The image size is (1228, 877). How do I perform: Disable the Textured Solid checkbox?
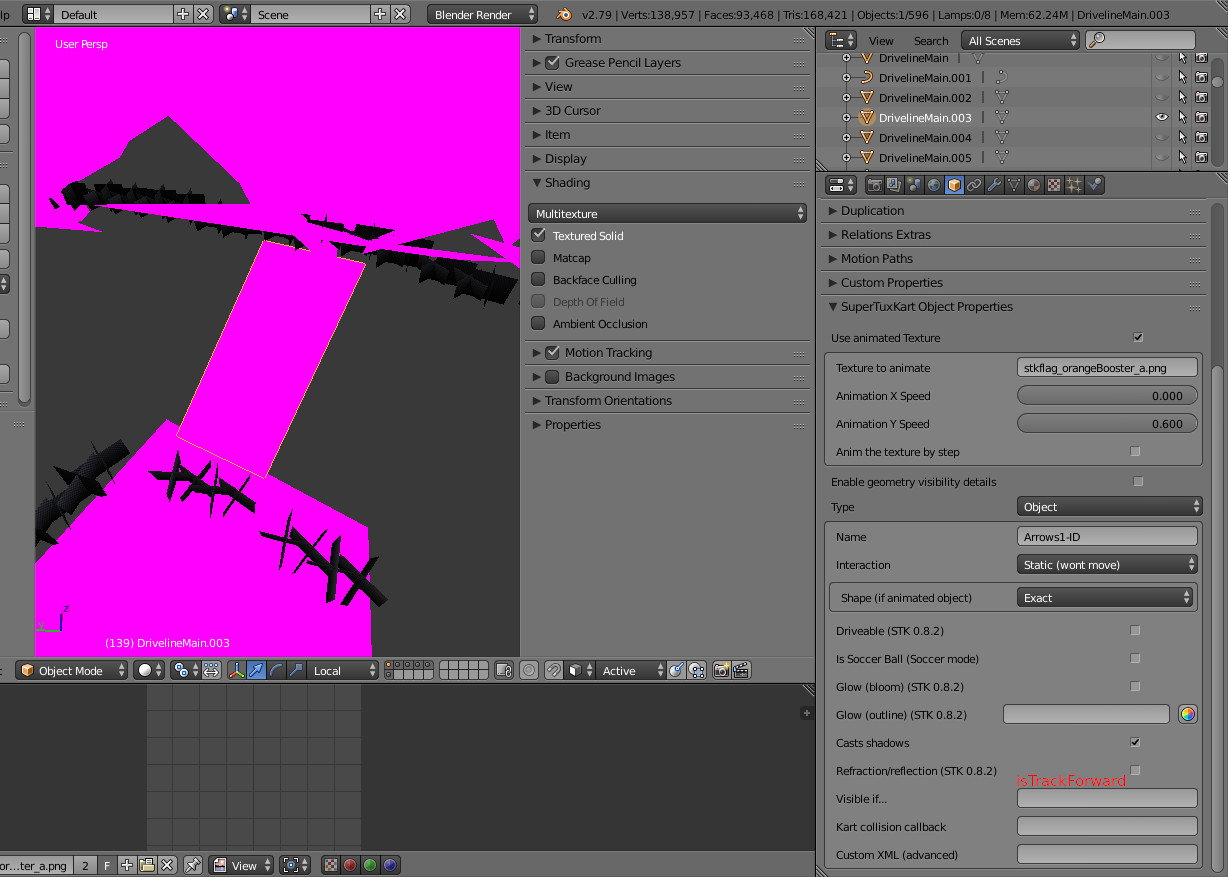(x=539, y=236)
